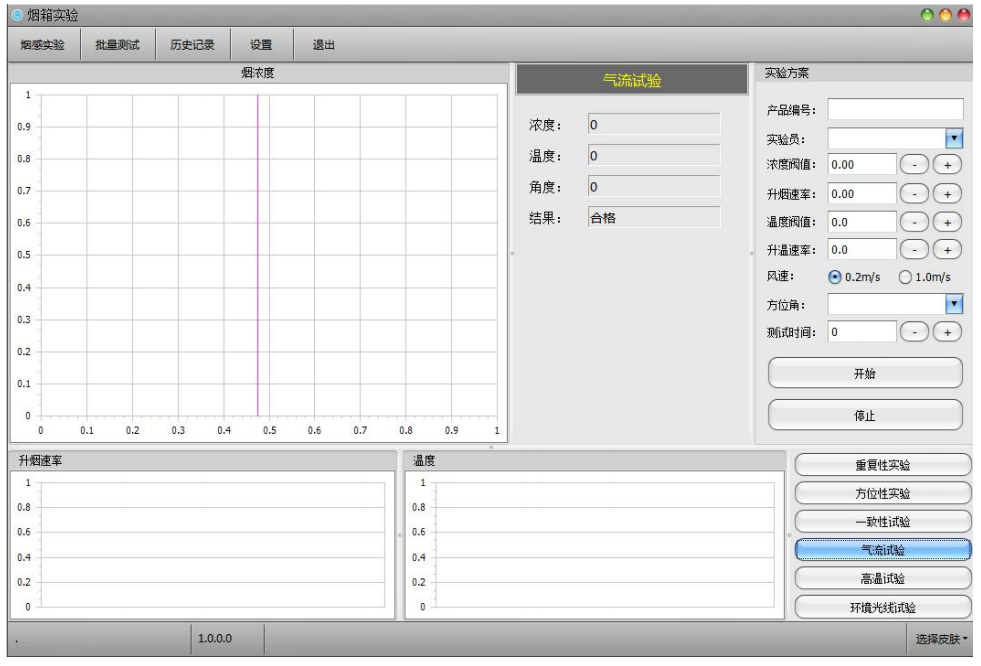
Task: Select the 0.2m/s wind speed option
Action: click(835, 277)
